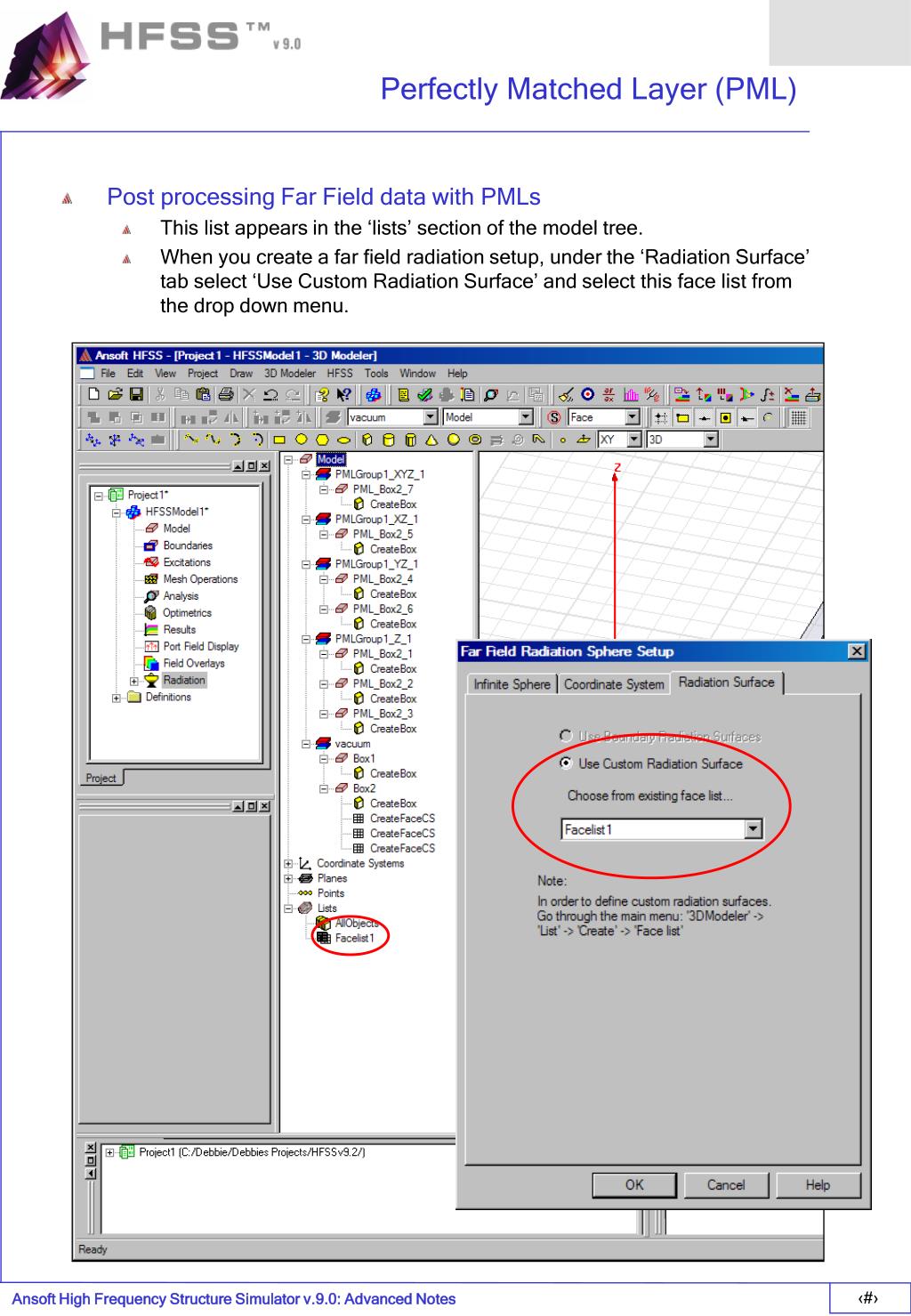Click the Paste clipboard toolbar icon
The image size is (911, 1316).
pyautogui.click(x=203, y=394)
